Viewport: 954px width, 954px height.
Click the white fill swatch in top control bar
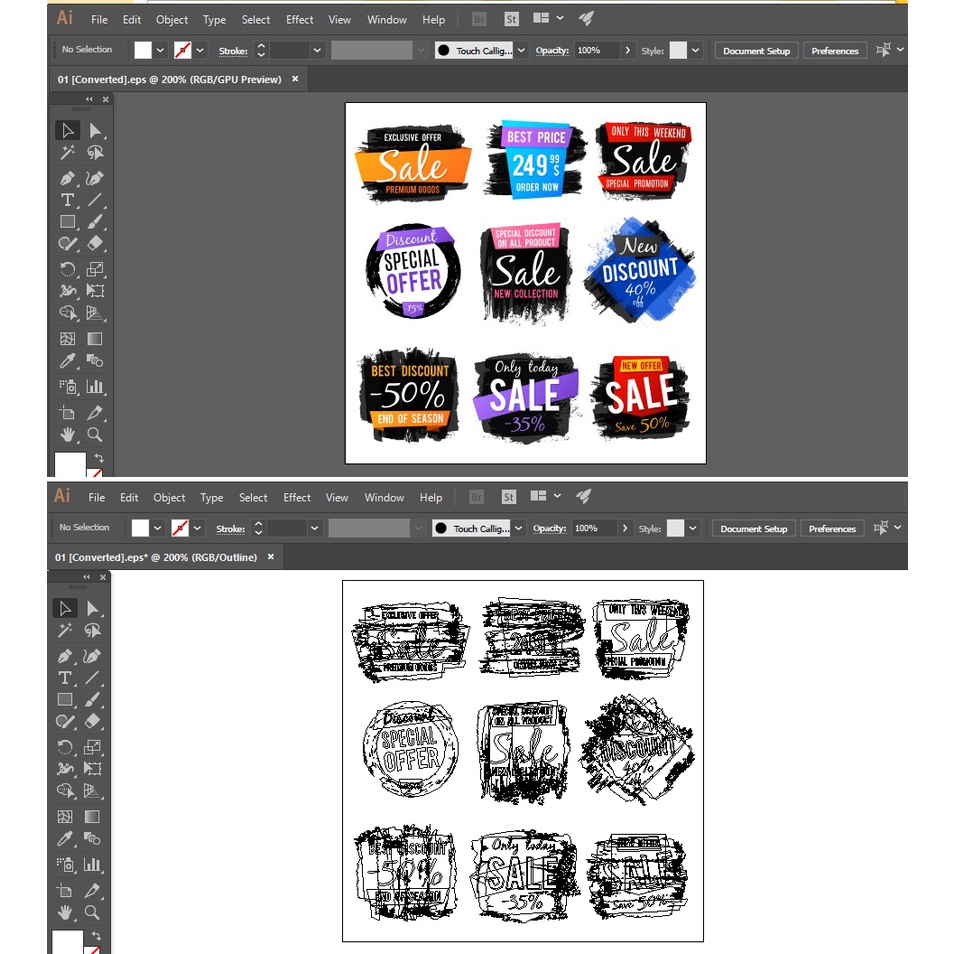click(x=143, y=50)
